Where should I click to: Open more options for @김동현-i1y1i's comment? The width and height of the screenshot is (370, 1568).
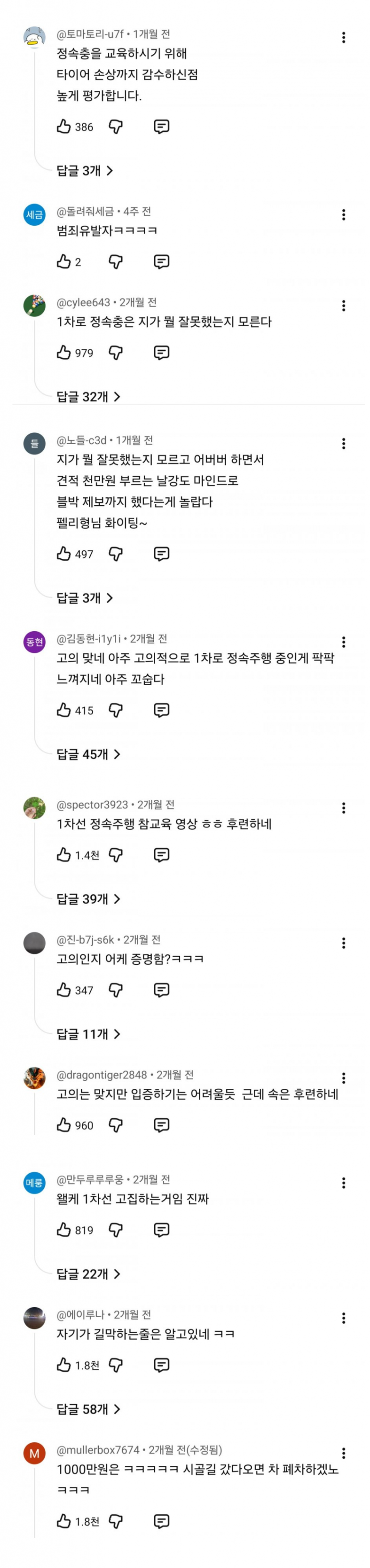[344, 642]
